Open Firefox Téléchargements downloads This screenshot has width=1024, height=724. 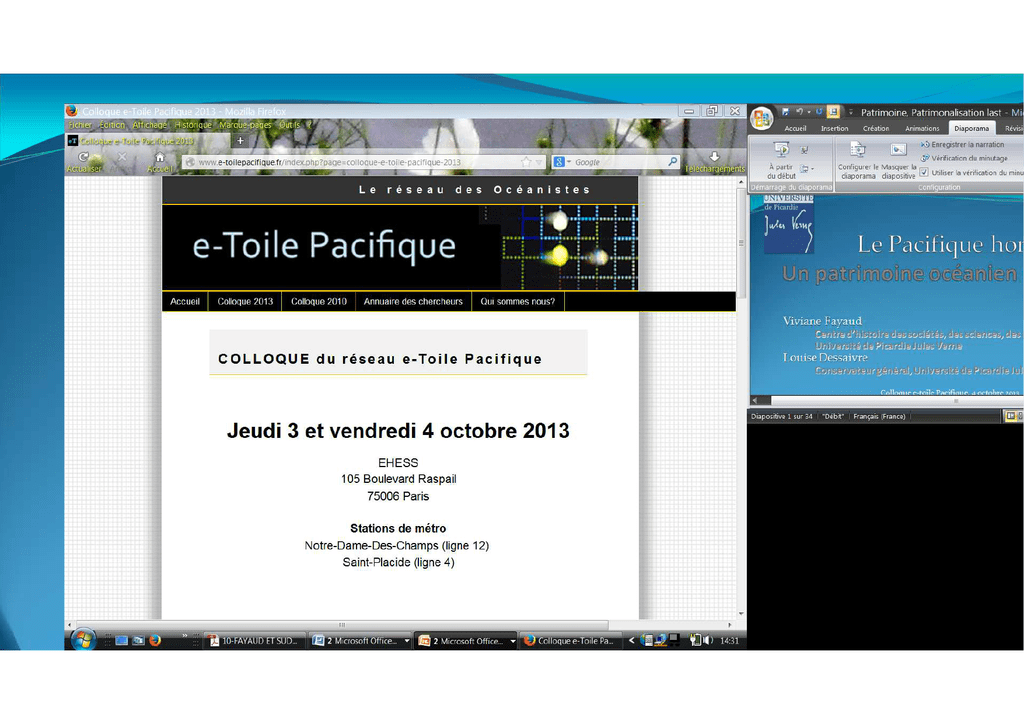point(714,158)
